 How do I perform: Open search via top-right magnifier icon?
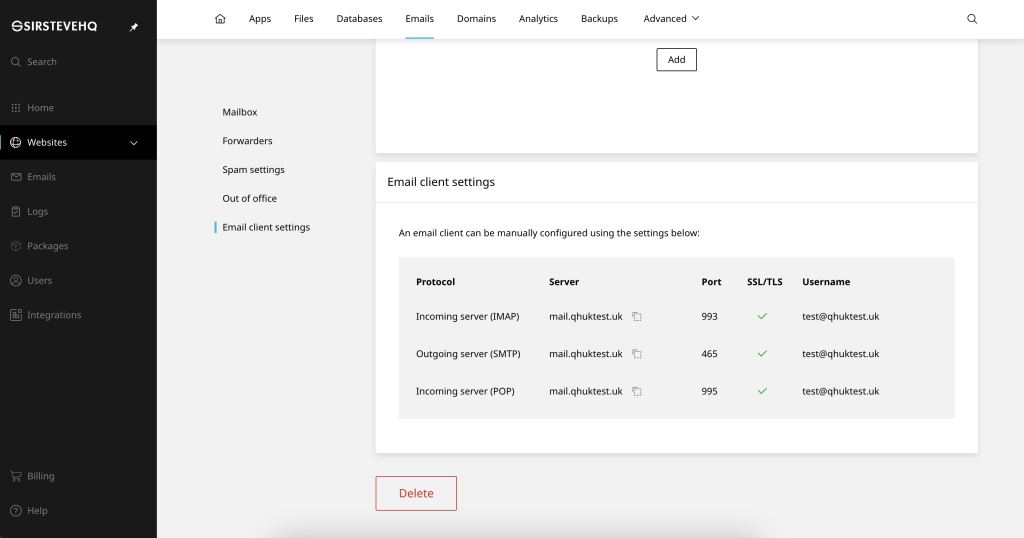coord(972,18)
